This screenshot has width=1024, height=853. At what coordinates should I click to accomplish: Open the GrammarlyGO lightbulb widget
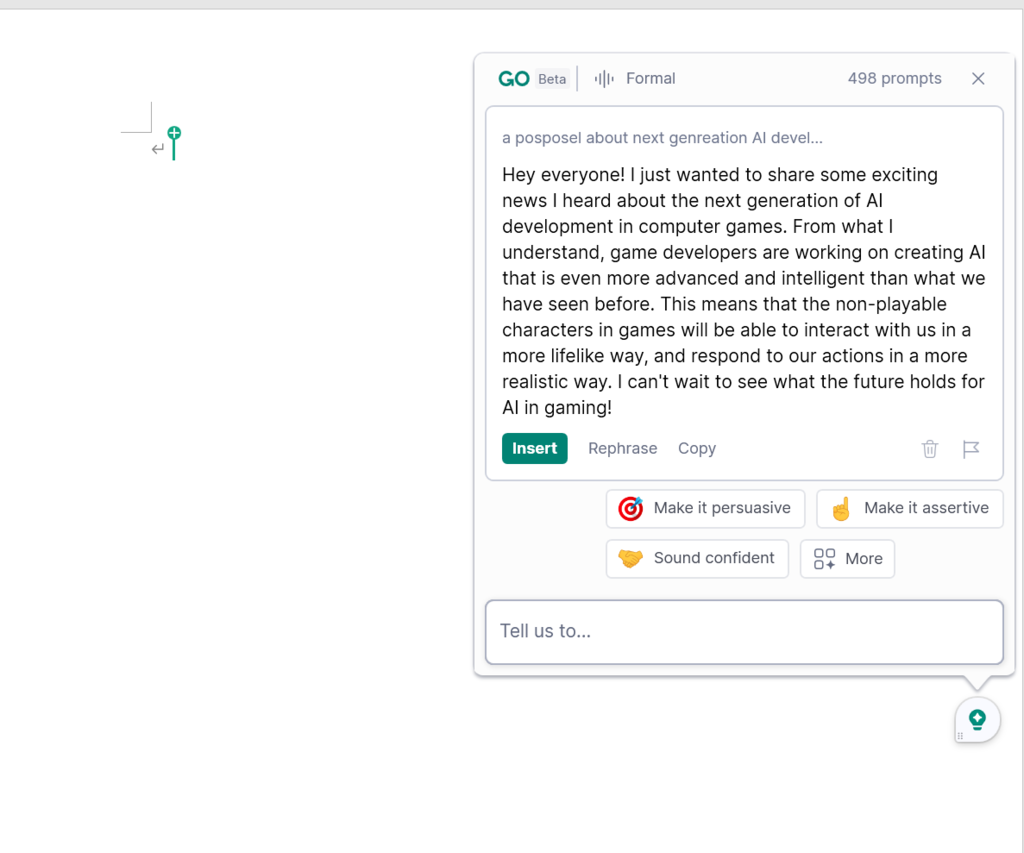(976, 719)
